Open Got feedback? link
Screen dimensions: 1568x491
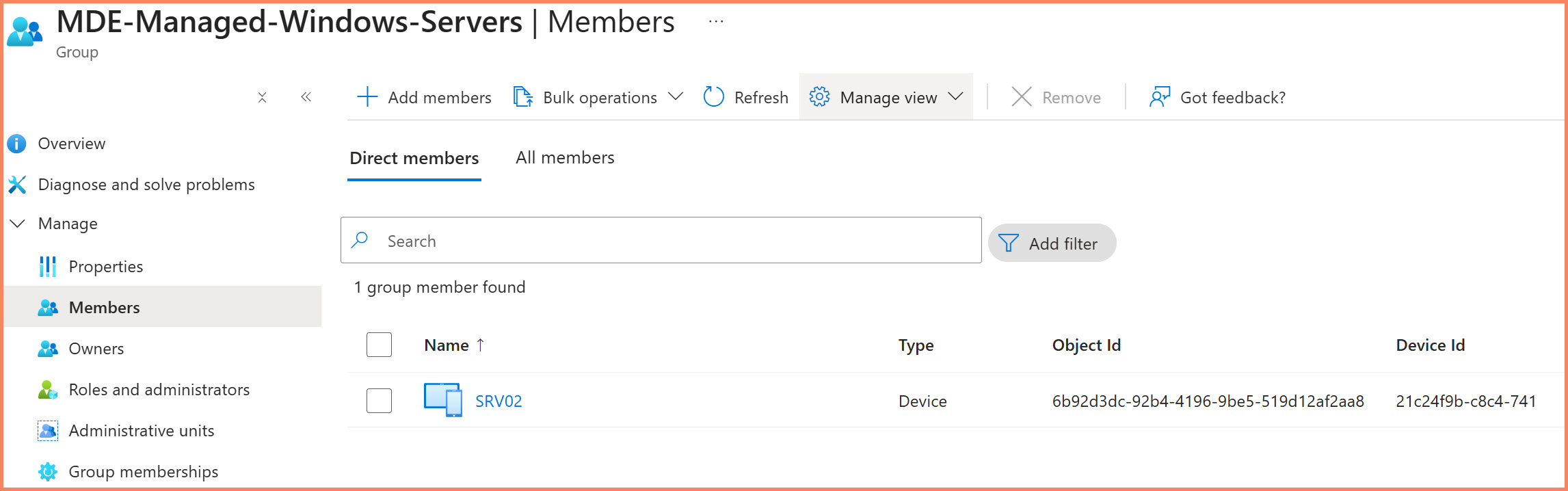click(x=1233, y=98)
